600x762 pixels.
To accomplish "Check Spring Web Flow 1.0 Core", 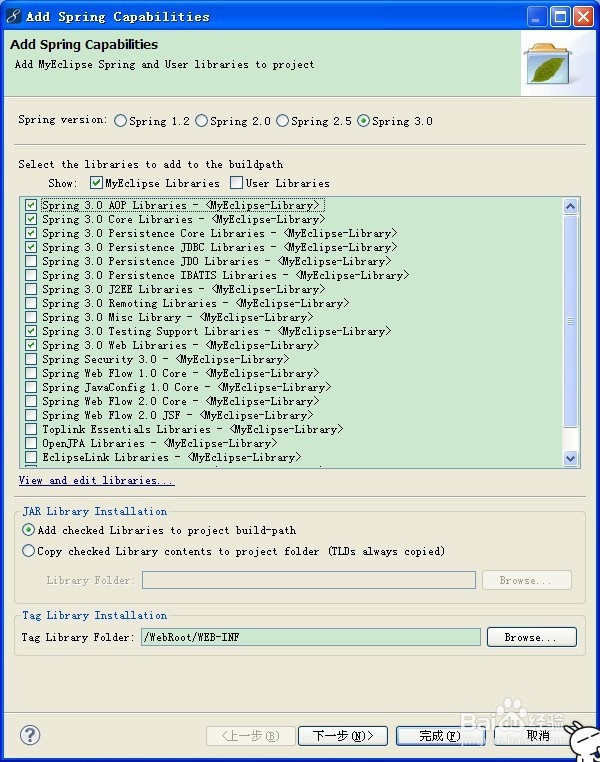I will click(x=31, y=373).
